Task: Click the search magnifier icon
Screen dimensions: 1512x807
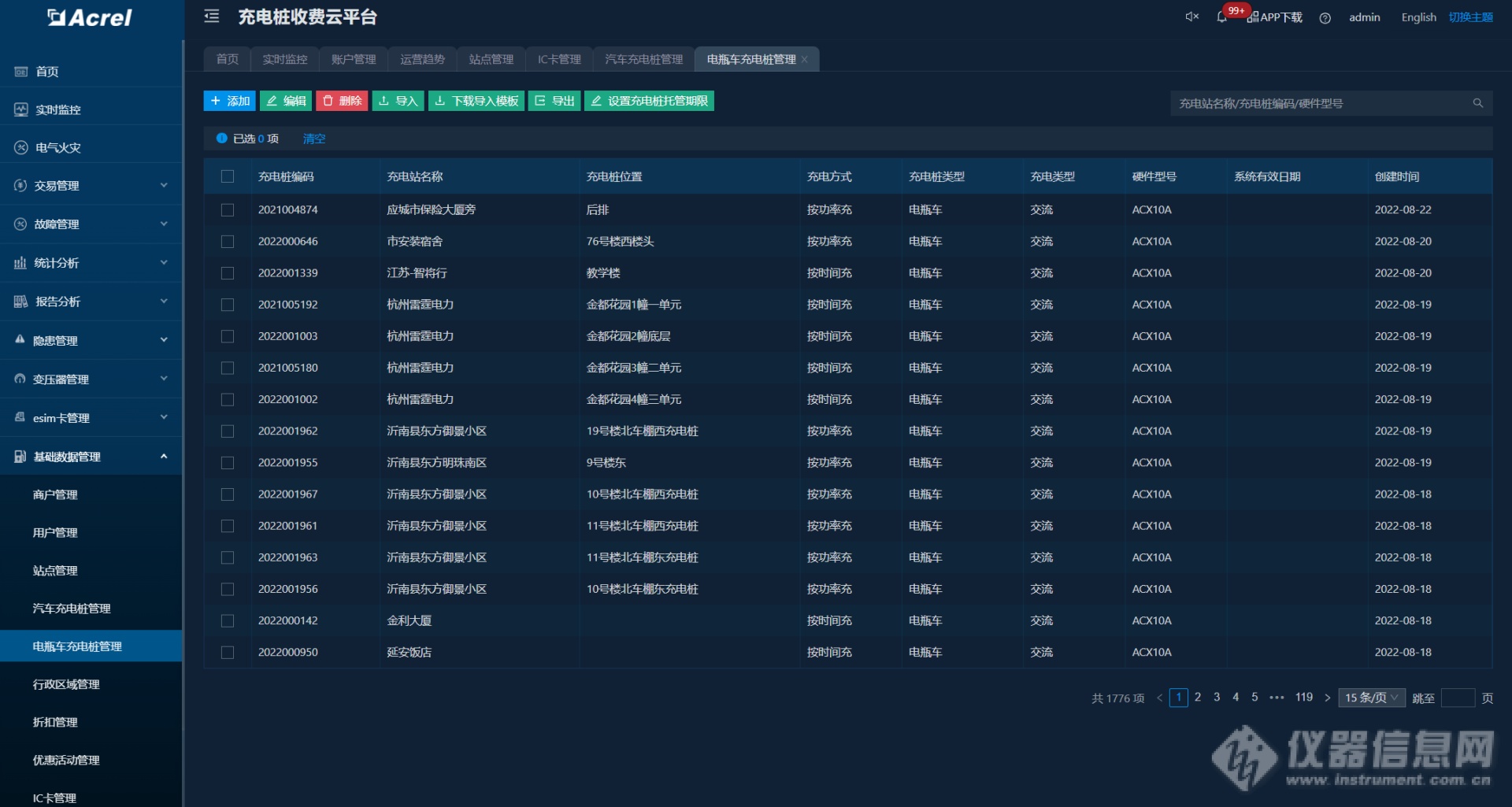Action: tap(1477, 103)
